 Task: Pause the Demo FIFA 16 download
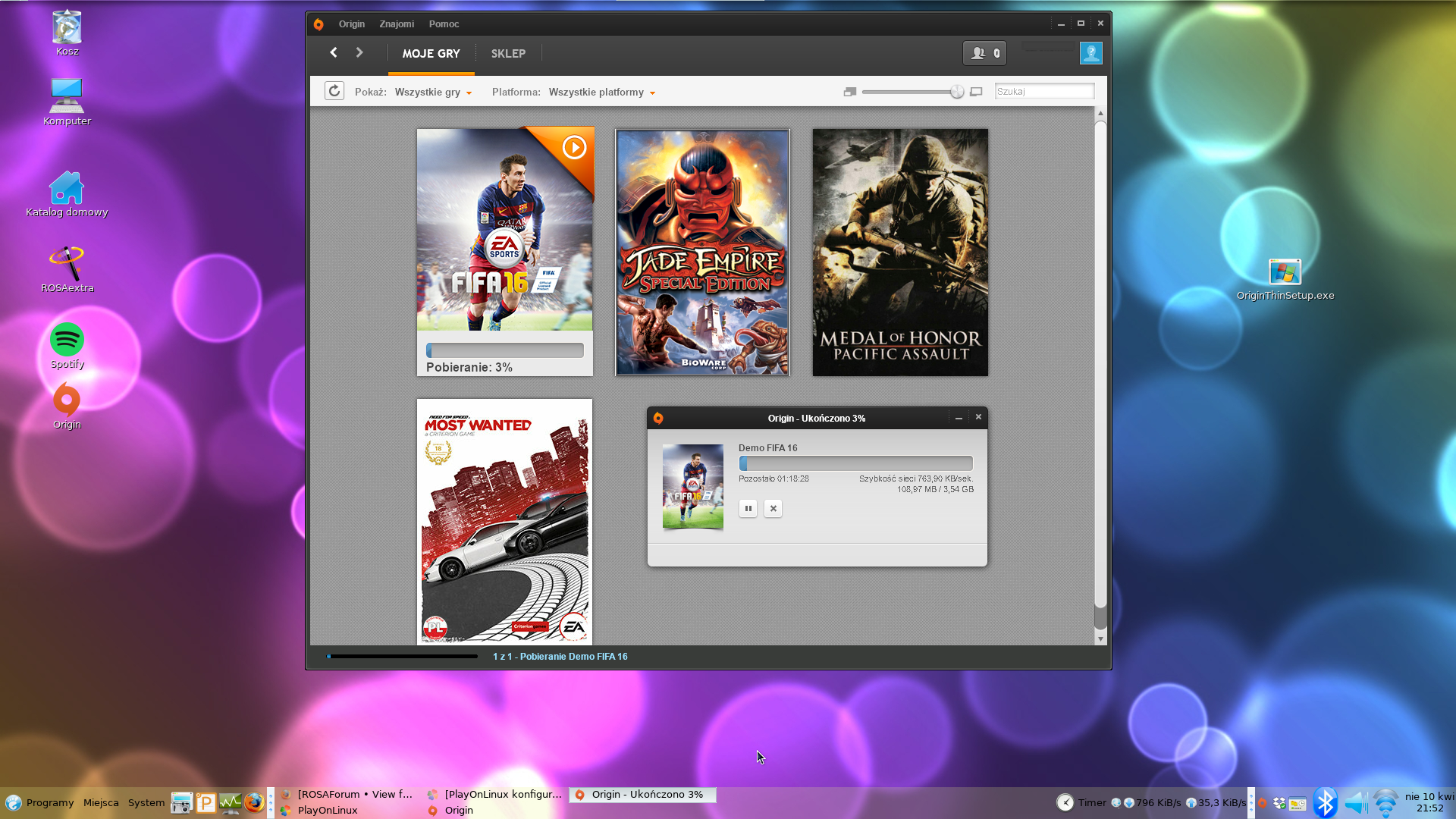tap(748, 509)
